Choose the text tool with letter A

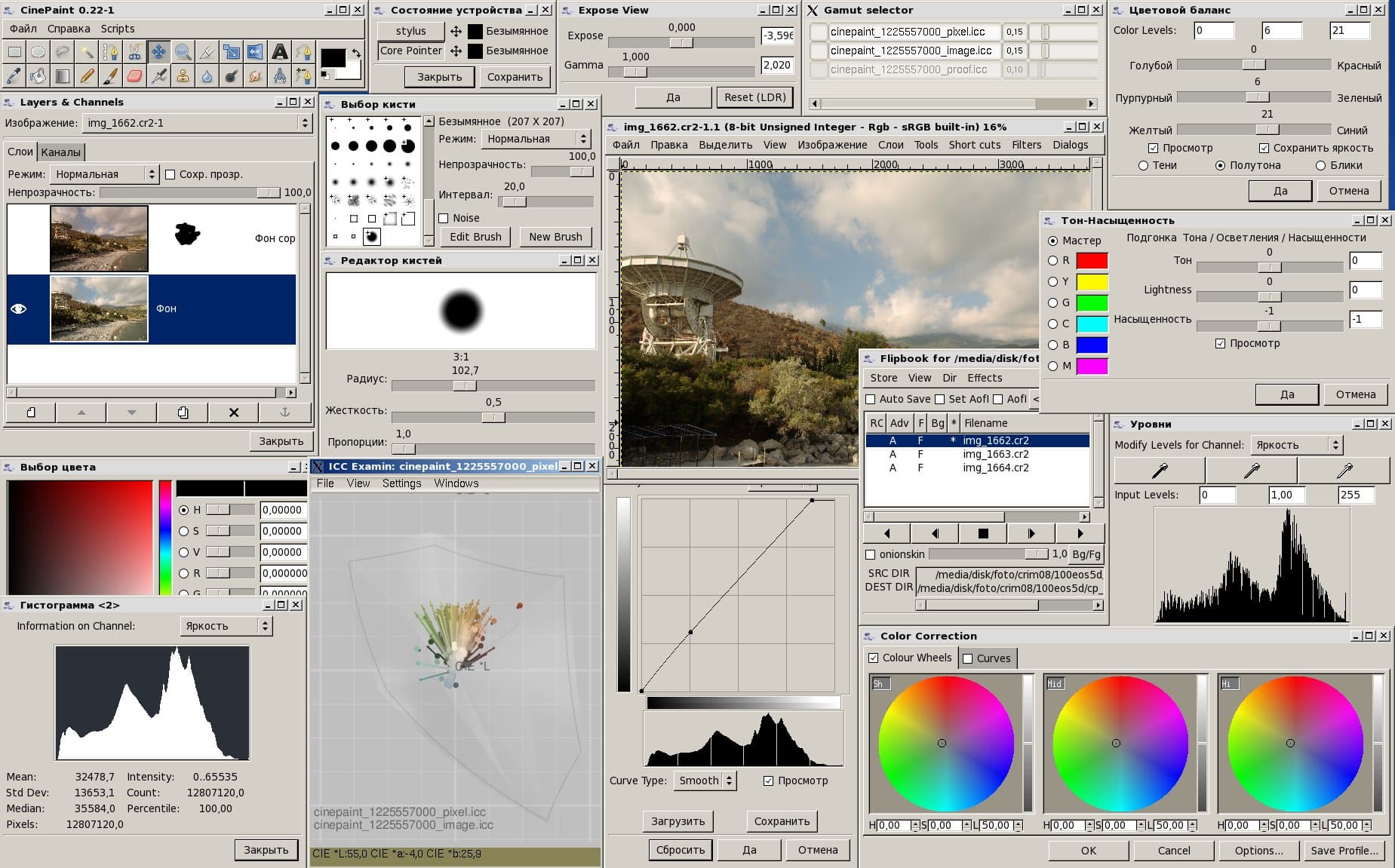(280, 52)
